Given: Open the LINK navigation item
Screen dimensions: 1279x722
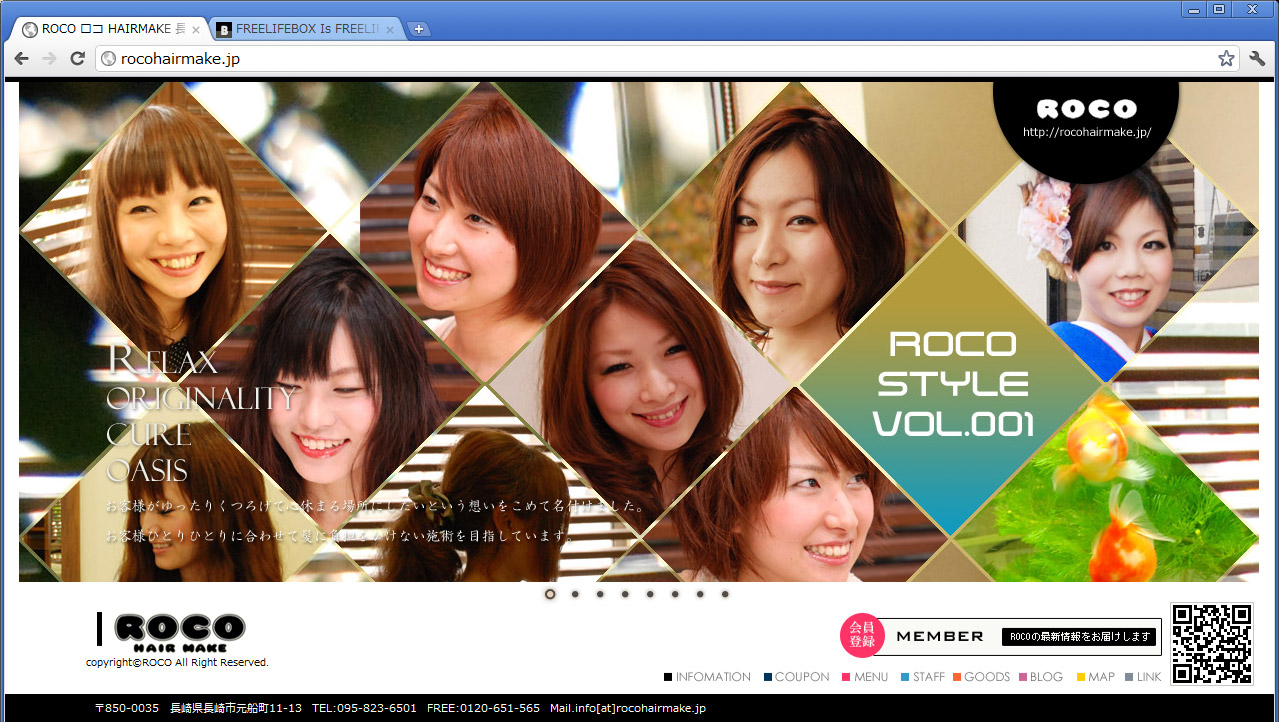Looking at the screenshot, I should [1143, 677].
